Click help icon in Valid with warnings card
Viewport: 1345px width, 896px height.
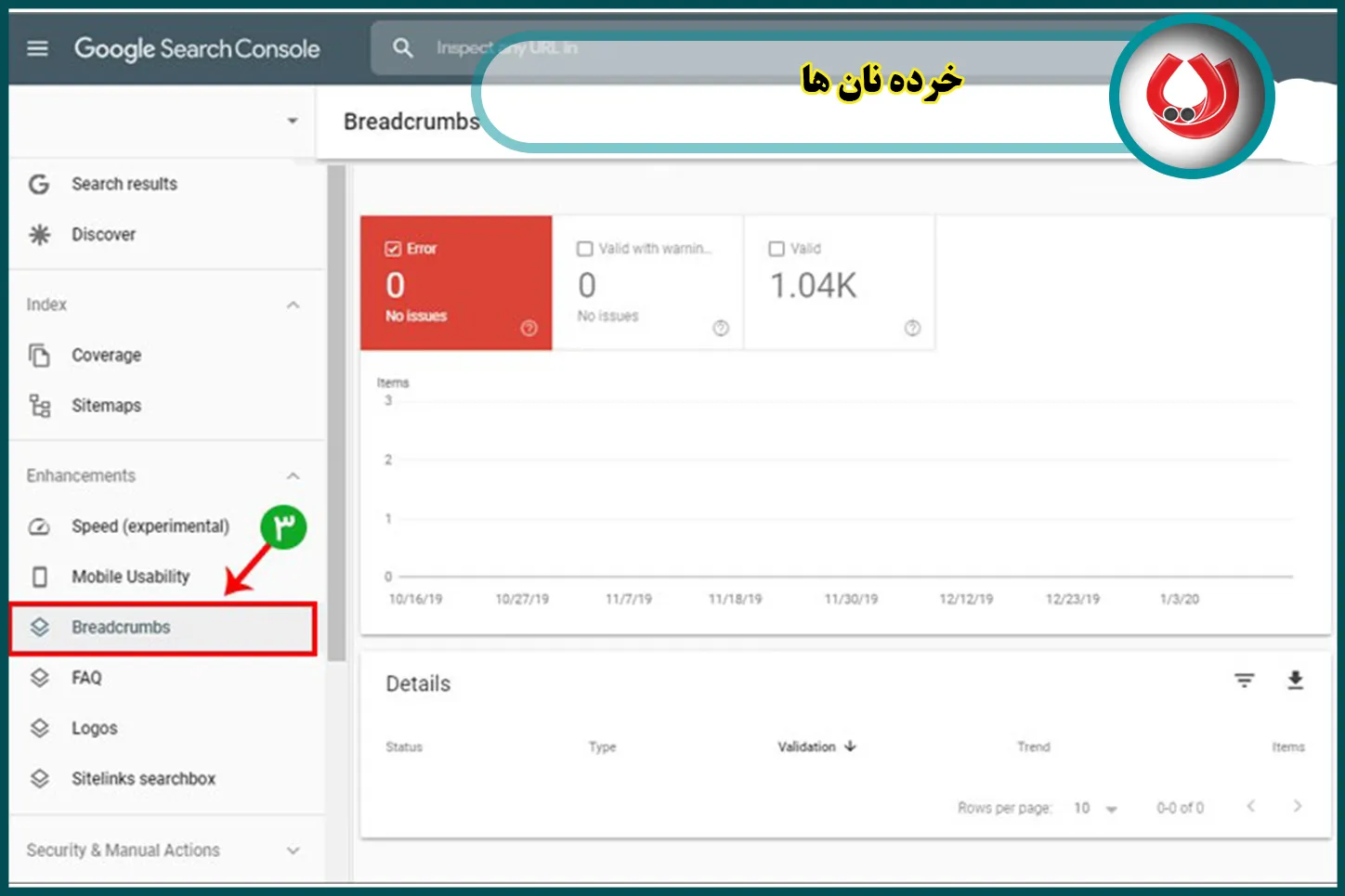(721, 328)
